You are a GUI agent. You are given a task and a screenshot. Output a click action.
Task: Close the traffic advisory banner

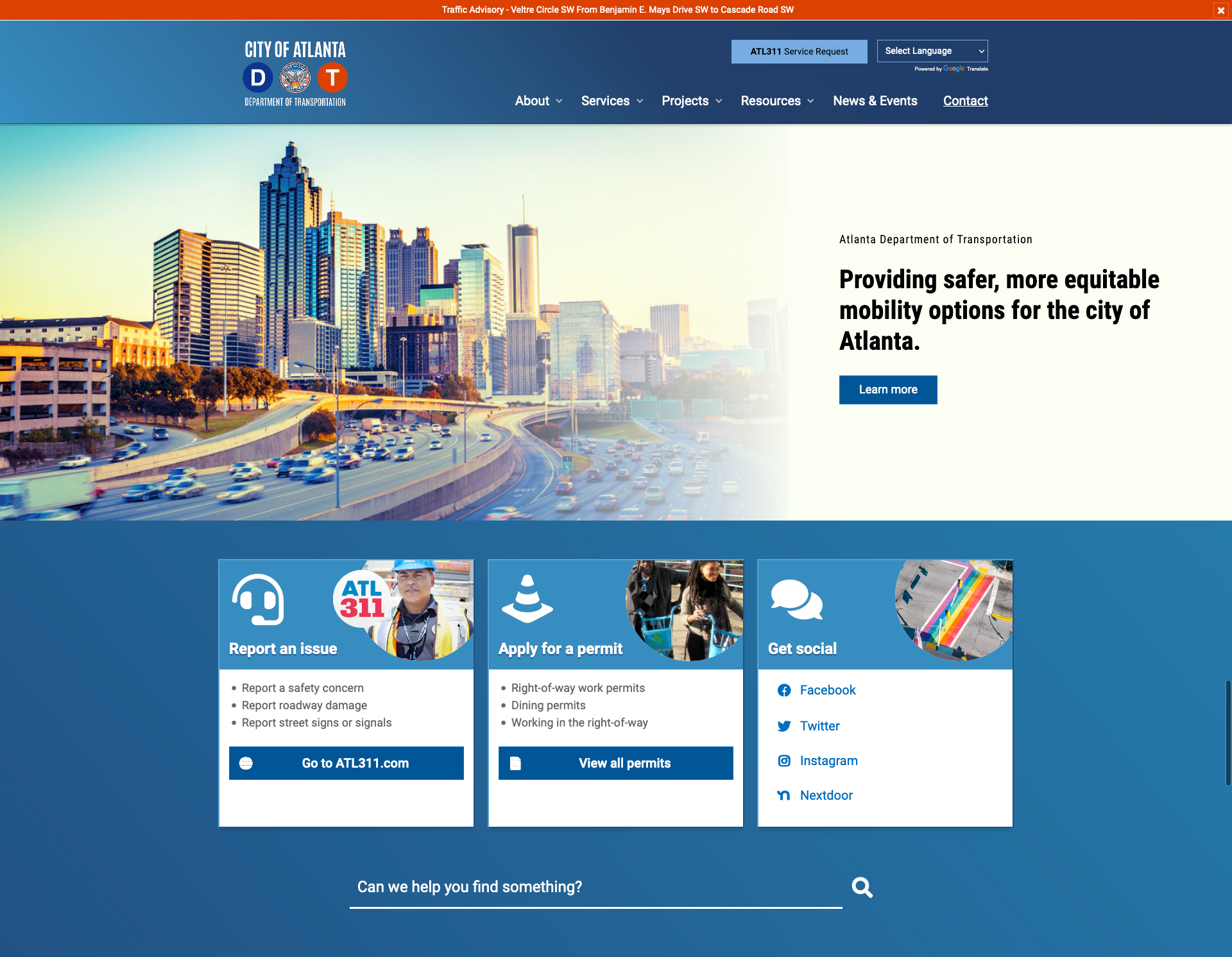[1221, 8]
